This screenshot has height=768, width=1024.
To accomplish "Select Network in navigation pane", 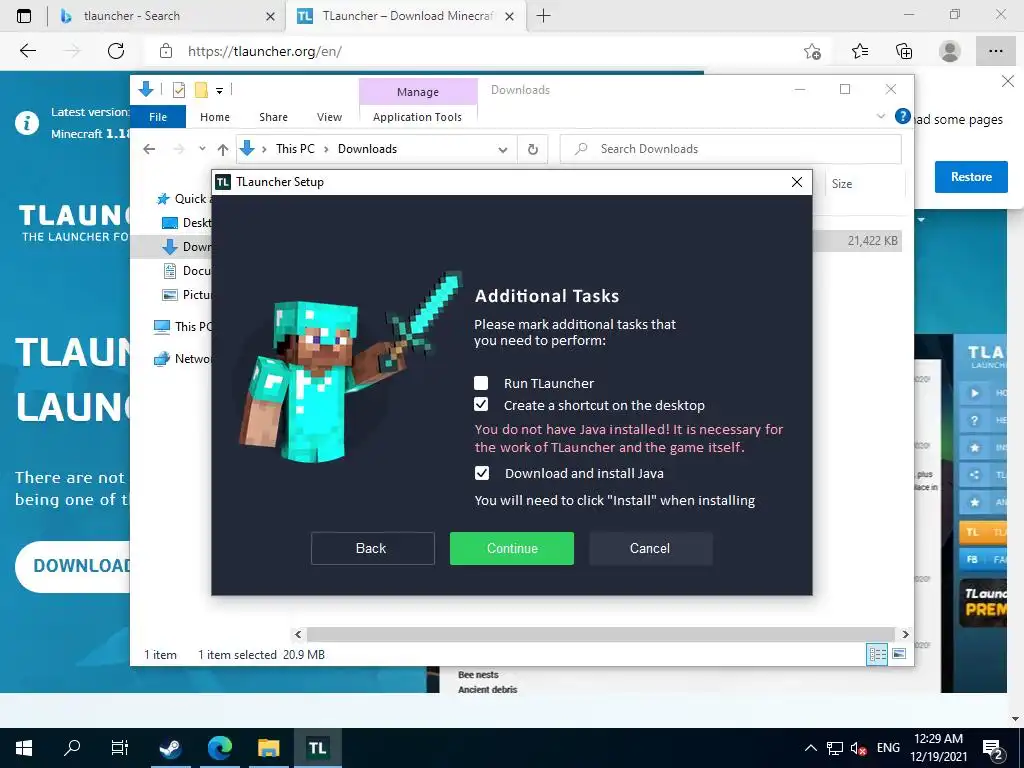I will click(183, 359).
